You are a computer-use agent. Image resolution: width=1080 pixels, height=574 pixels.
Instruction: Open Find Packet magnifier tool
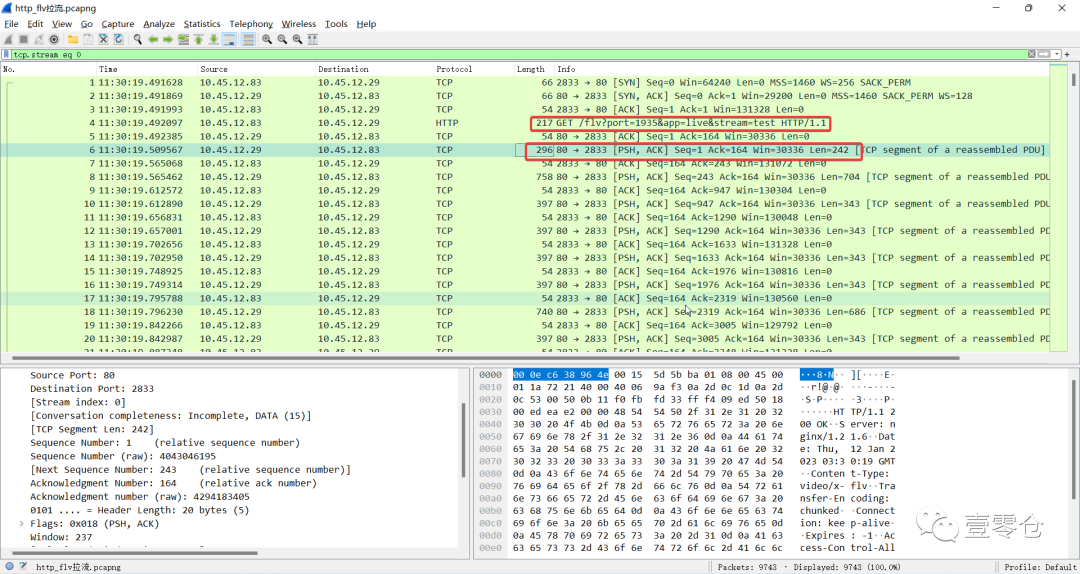138,39
